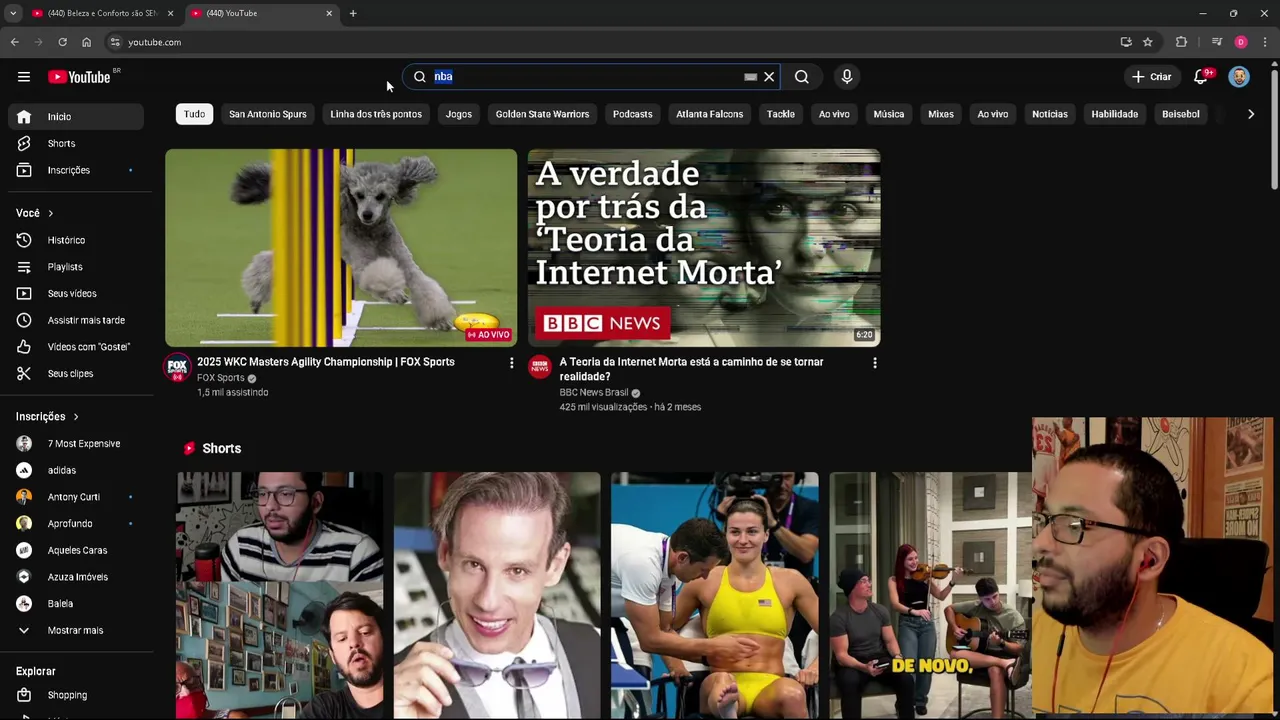
Task: Click the magnifying glass search button
Action: (x=802, y=77)
